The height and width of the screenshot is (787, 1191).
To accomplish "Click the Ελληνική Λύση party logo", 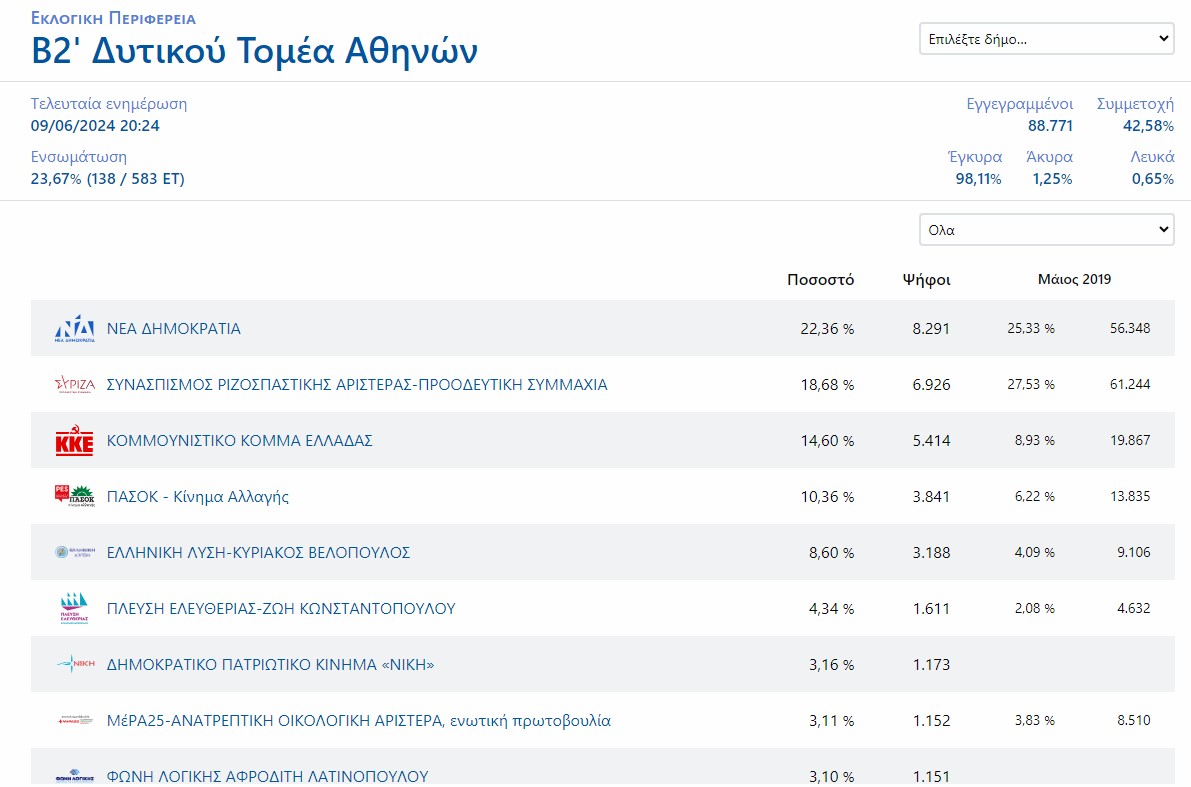I will point(74,552).
